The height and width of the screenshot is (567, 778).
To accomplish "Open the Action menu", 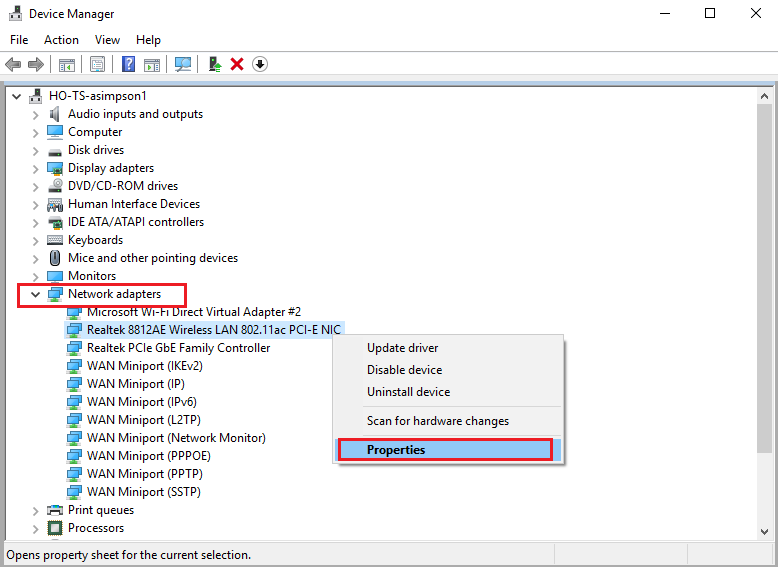I will tap(61, 40).
